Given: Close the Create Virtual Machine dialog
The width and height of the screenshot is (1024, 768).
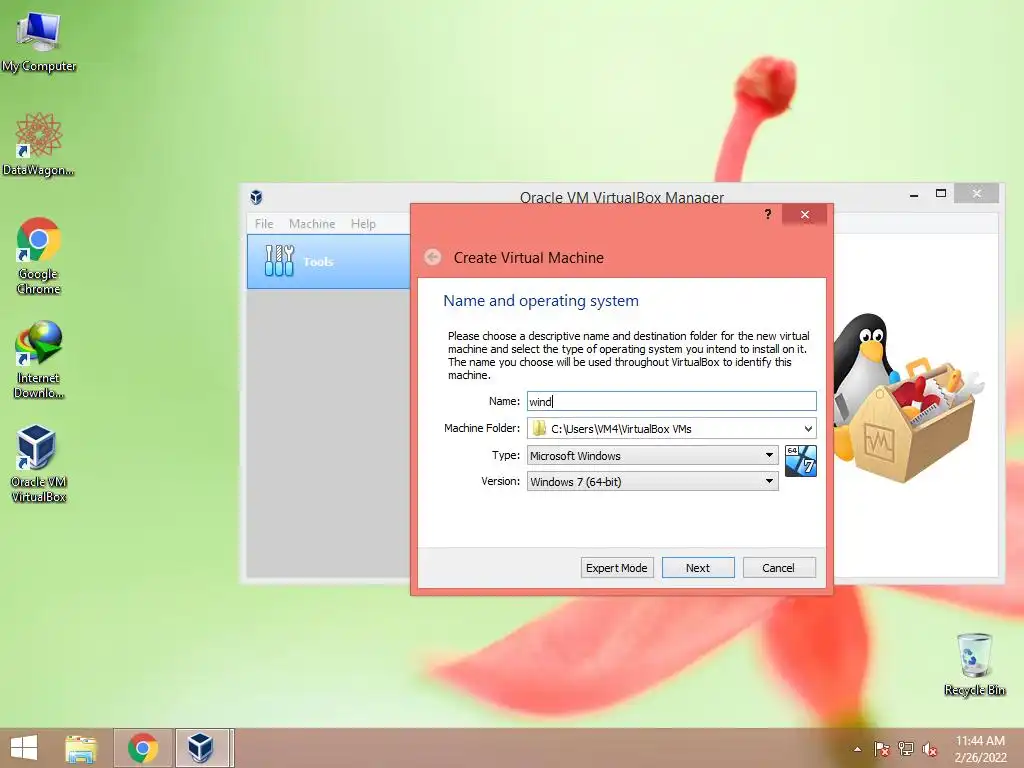Looking at the screenshot, I should 805,214.
